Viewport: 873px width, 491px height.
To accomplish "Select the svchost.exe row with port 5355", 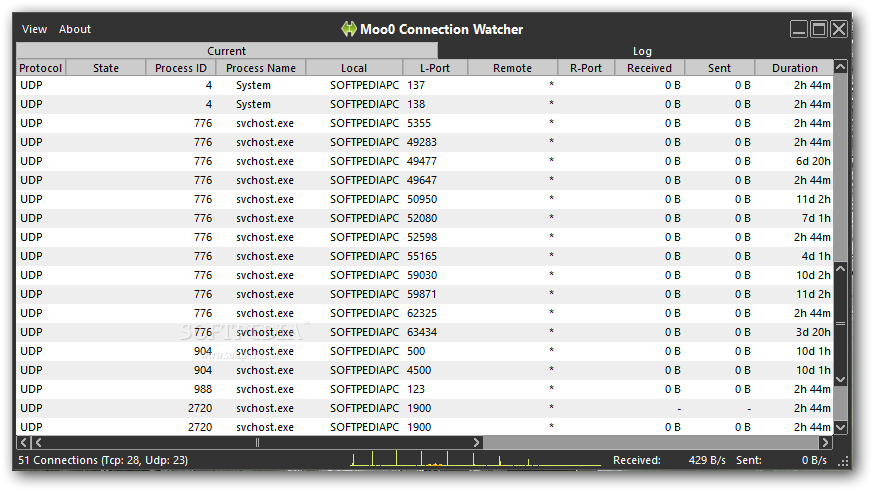I will click(425, 123).
